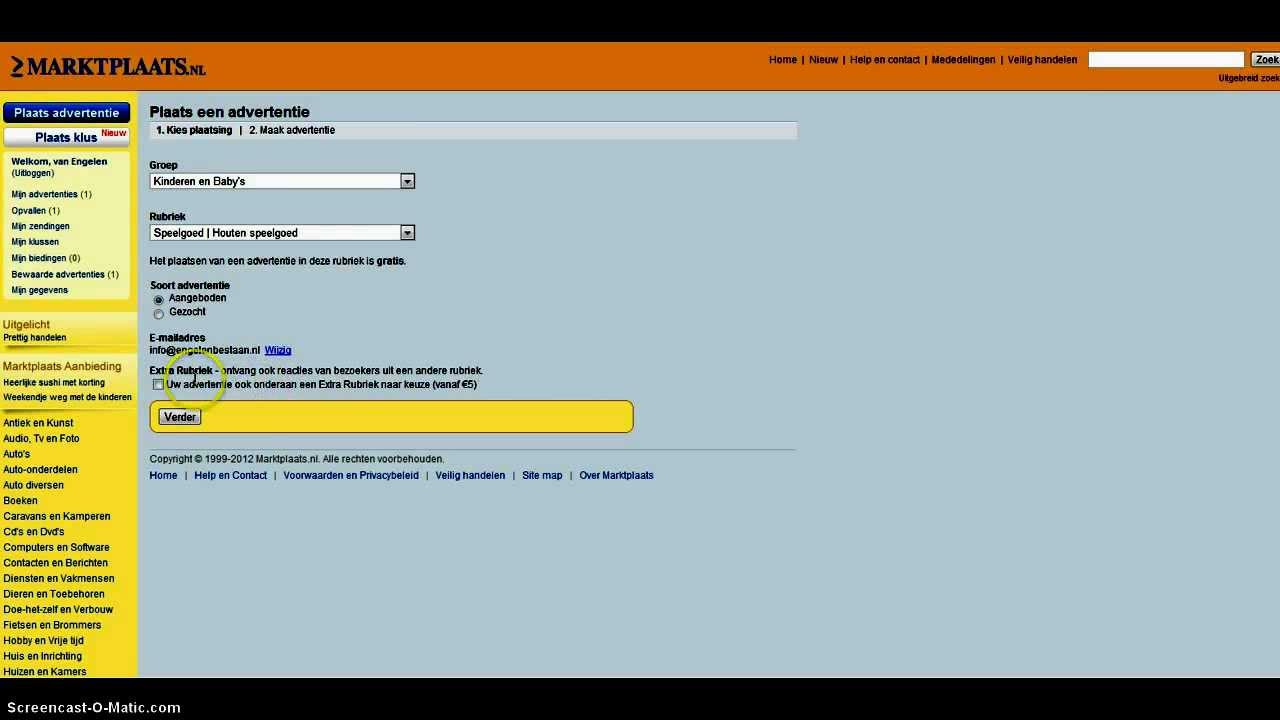Open the Boeken category
This screenshot has height=720, width=1280.
(20, 501)
